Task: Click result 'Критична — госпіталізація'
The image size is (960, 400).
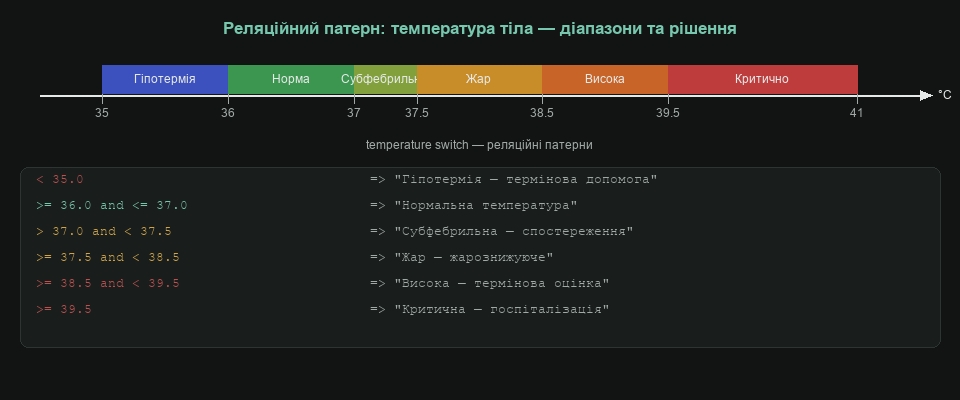Action: [502, 309]
